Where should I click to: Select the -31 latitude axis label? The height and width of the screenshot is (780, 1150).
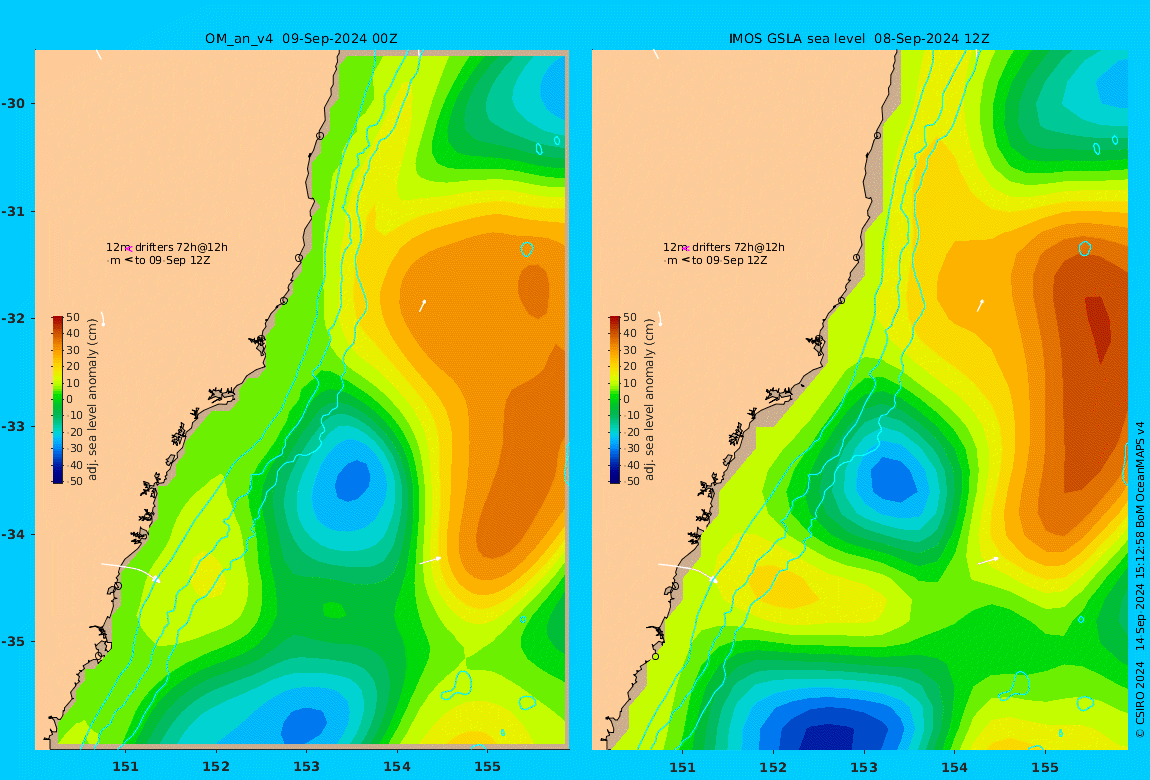pyautogui.click(x=13, y=212)
